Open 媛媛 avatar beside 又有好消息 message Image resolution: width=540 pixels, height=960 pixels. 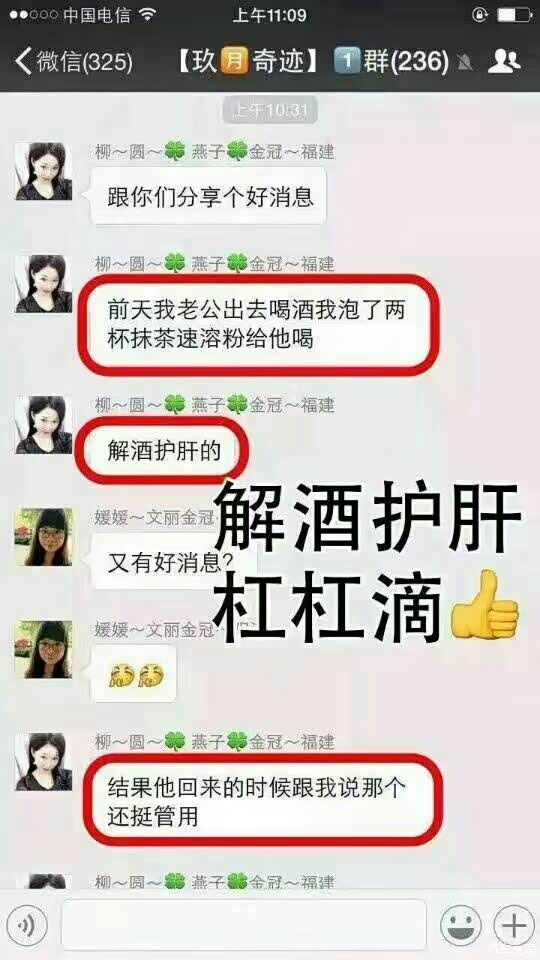[x=43, y=537]
